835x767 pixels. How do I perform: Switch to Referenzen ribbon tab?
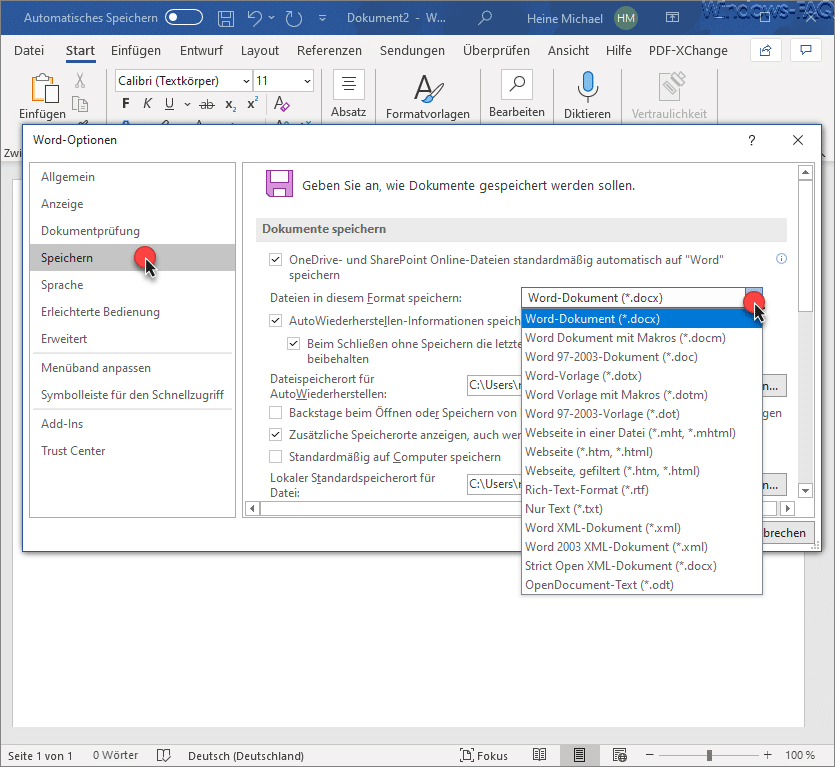coord(329,51)
